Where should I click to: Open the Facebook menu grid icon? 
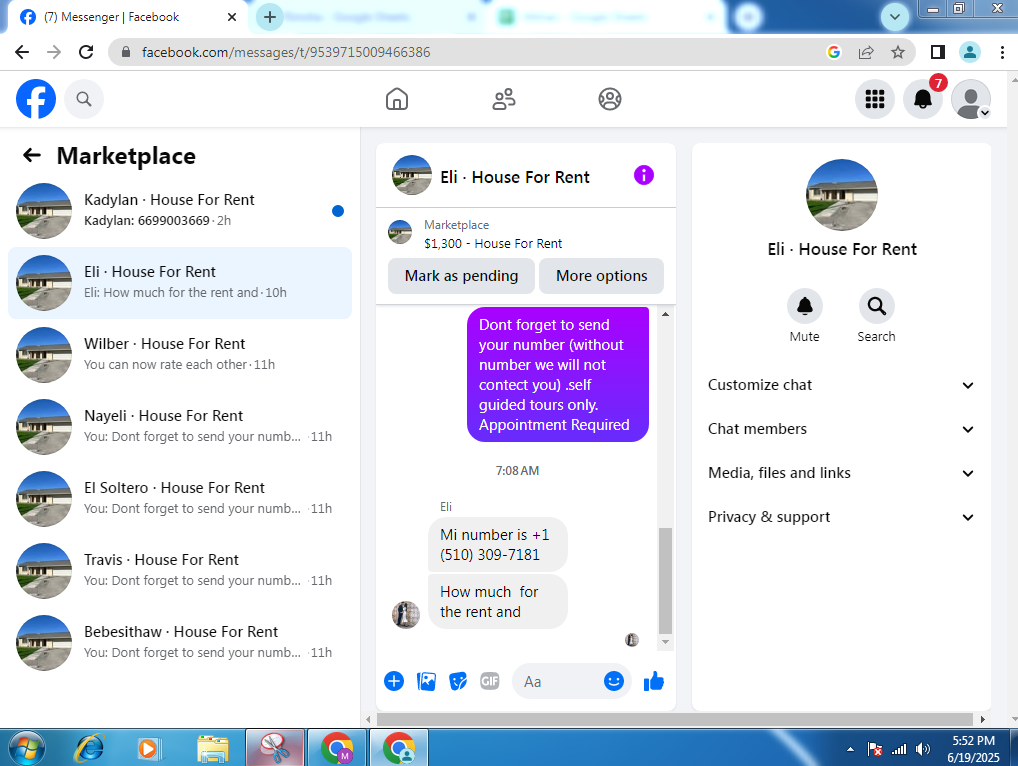(x=875, y=99)
